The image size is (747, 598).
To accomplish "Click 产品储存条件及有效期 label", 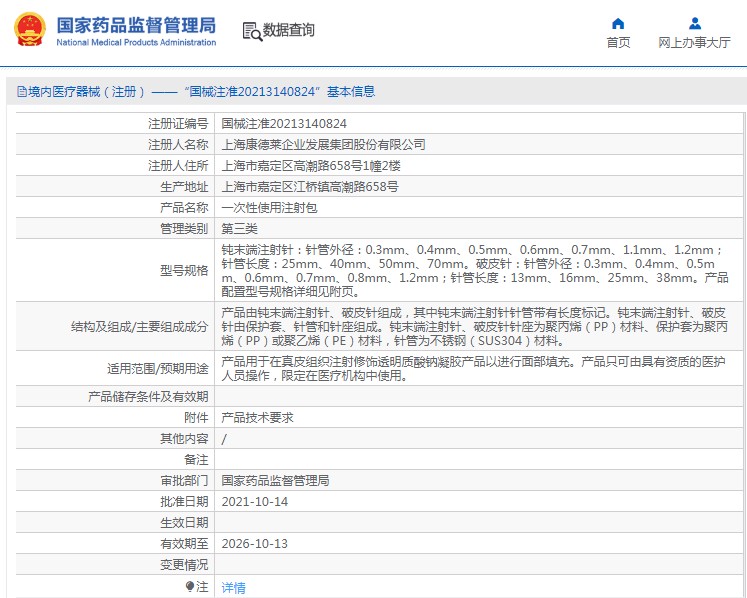I will coord(148,396).
